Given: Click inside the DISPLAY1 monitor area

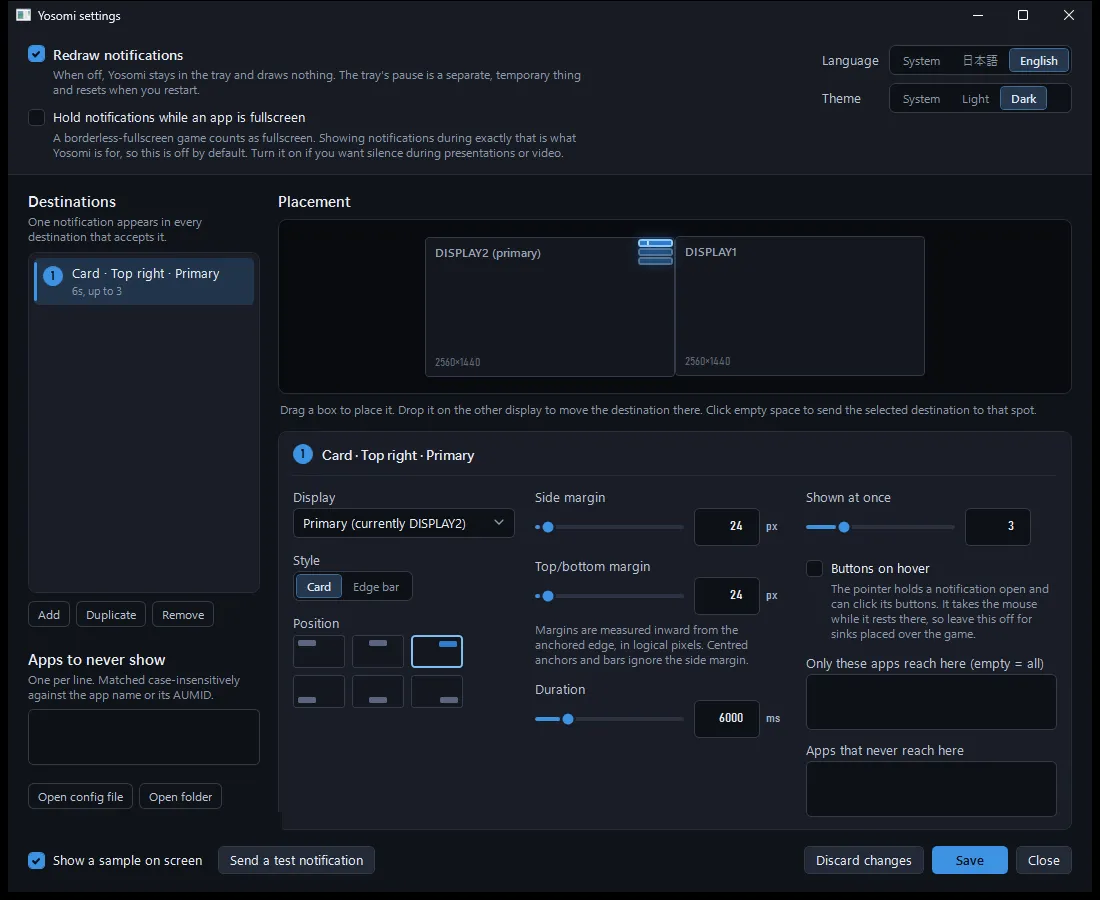Looking at the screenshot, I should coord(800,306).
